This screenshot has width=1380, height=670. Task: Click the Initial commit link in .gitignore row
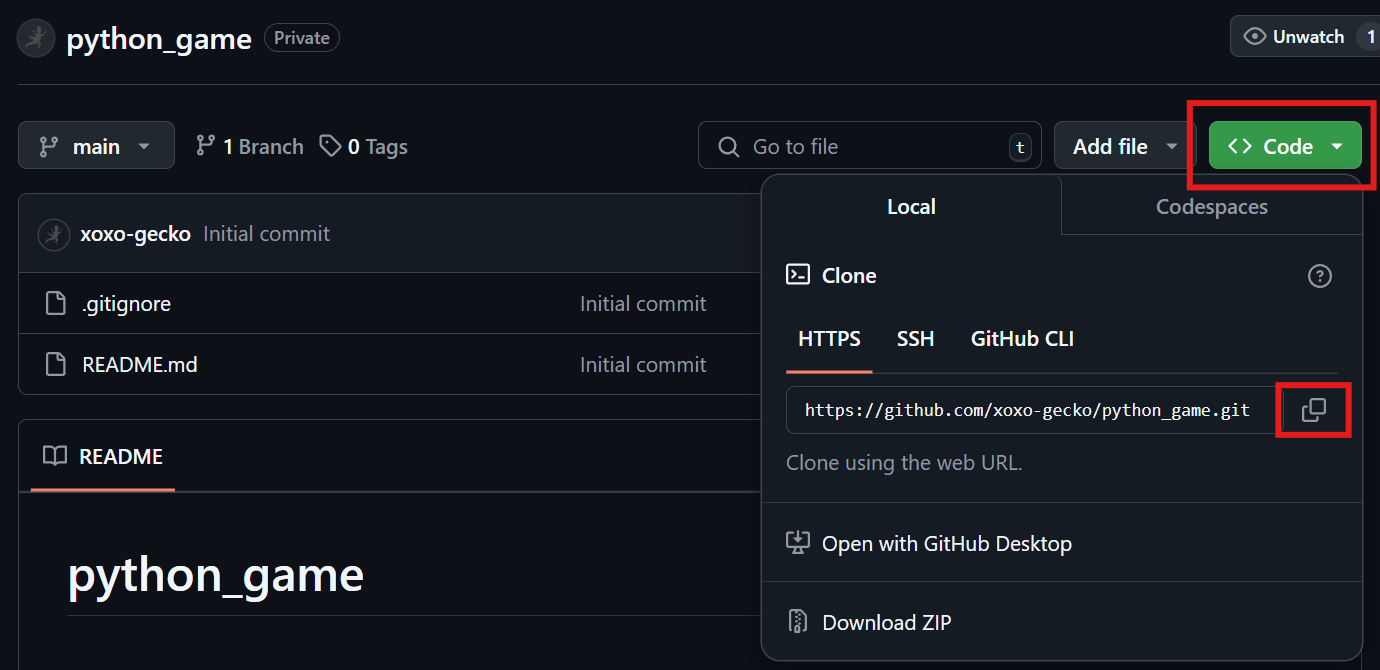tap(643, 303)
